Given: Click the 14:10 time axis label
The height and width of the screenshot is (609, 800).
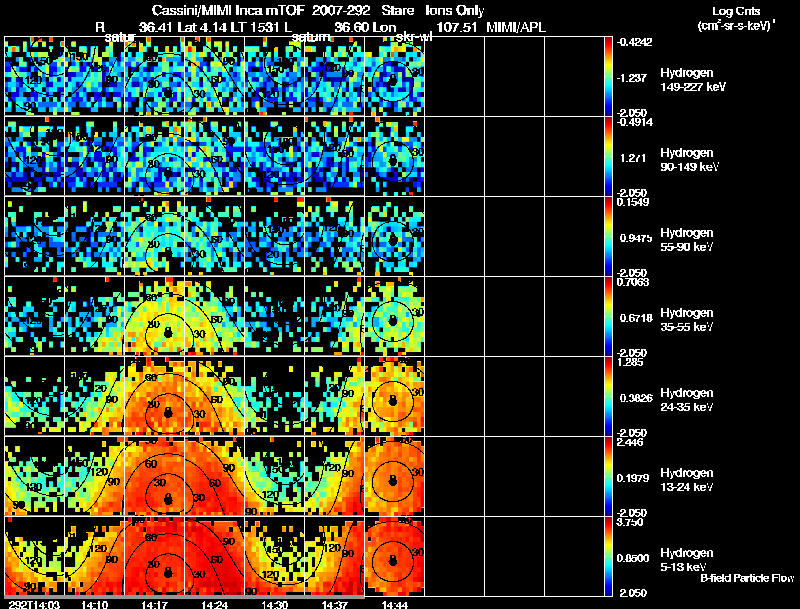Looking at the screenshot, I should point(94,604).
